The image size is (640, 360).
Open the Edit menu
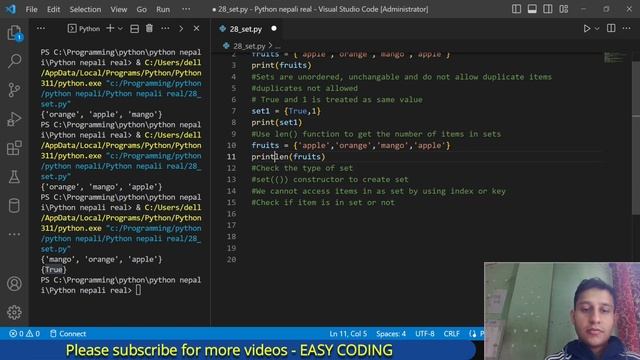coord(53,9)
